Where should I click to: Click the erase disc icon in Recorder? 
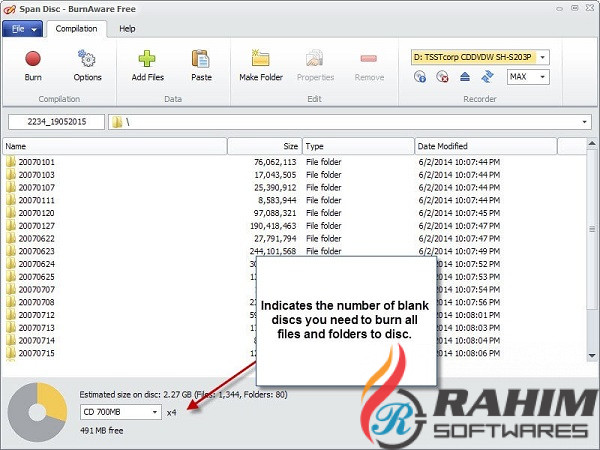[x=442, y=77]
